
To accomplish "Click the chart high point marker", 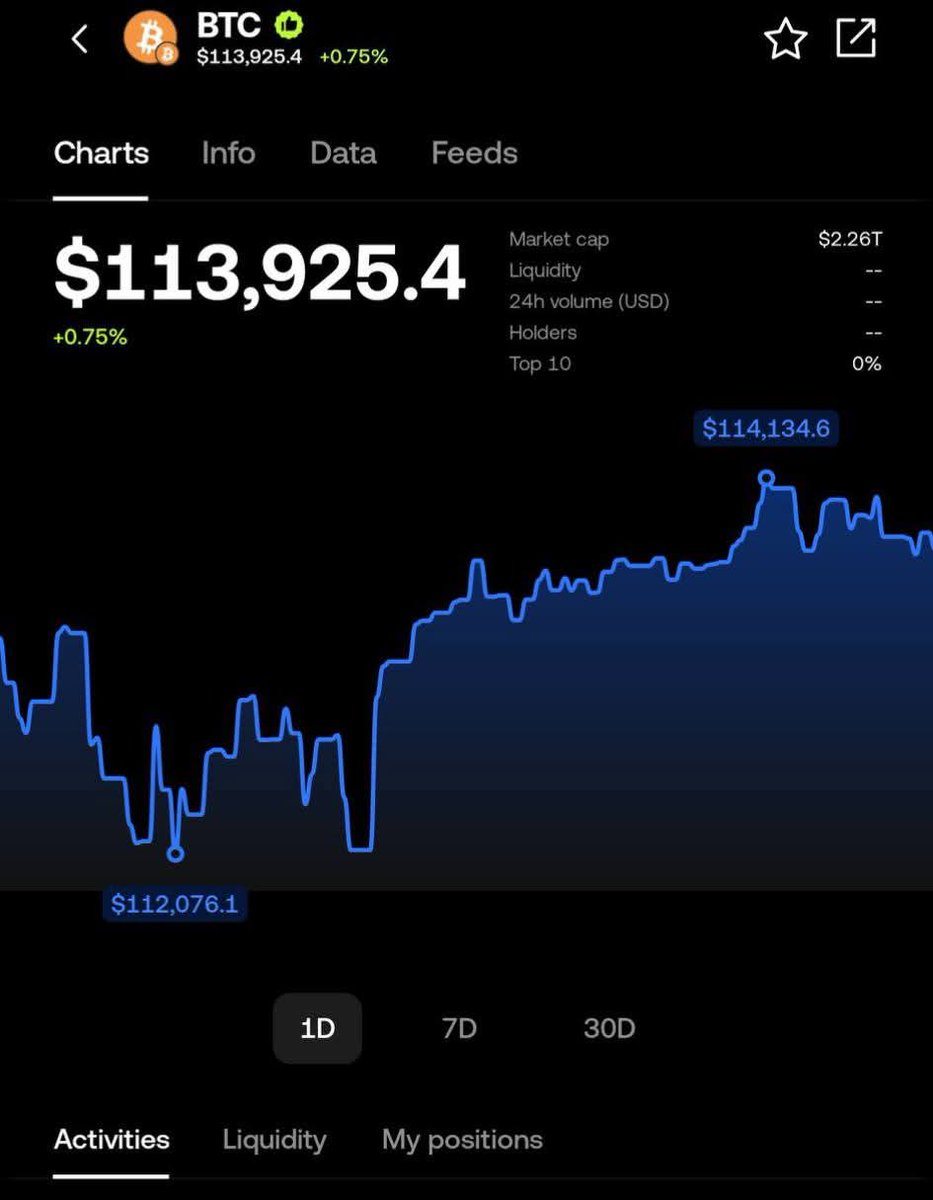I will click(x=766, y=478).
